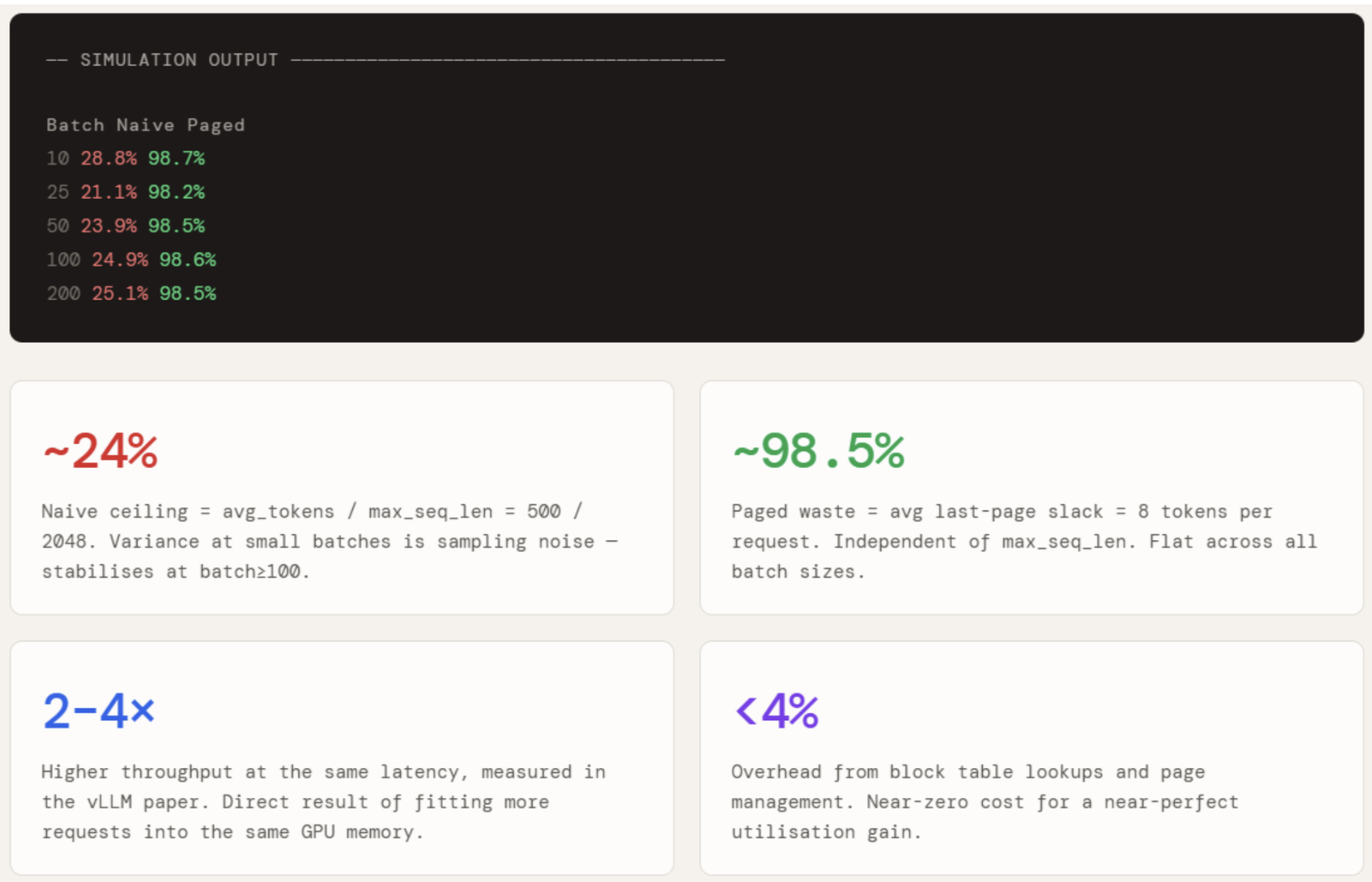Click the large green ~98.5% statistic
The image size is (1372, 882).
pyautogui.click(x=819, y=451)
